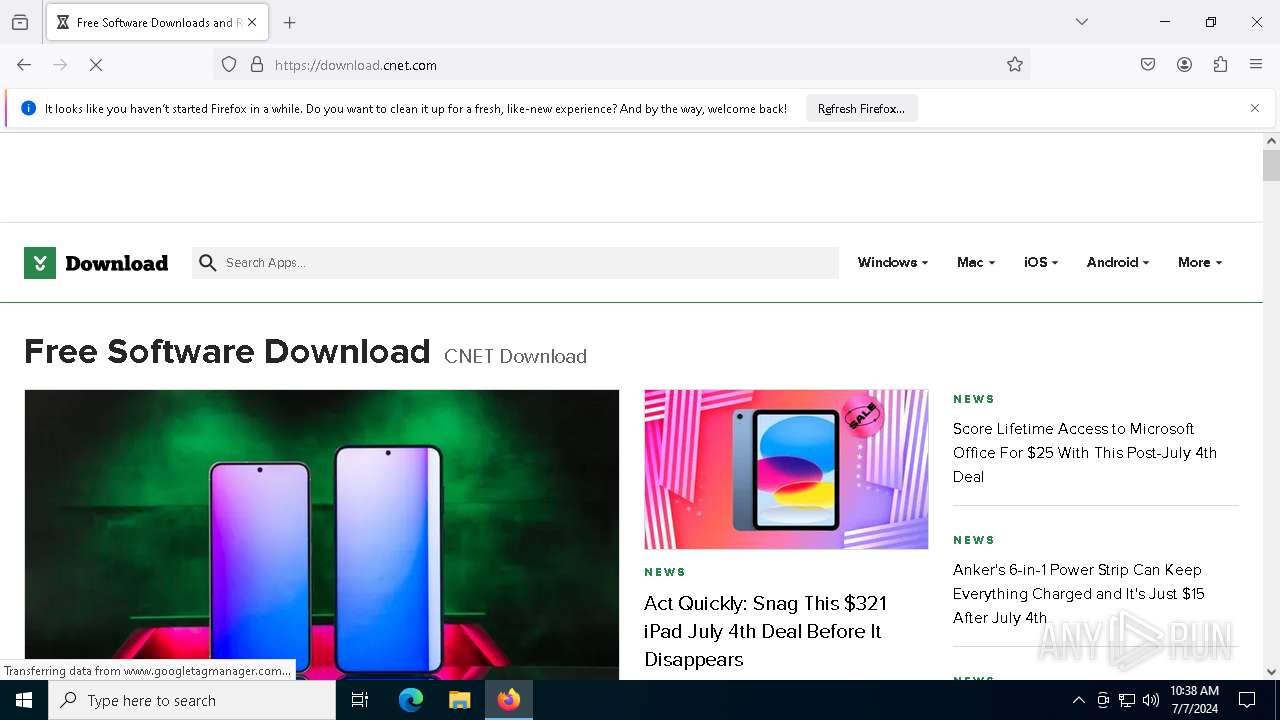Image resolution: width=1280 pixels, height=720 pixels.
Task: View site security padlock information
Action: coord(257,65)
